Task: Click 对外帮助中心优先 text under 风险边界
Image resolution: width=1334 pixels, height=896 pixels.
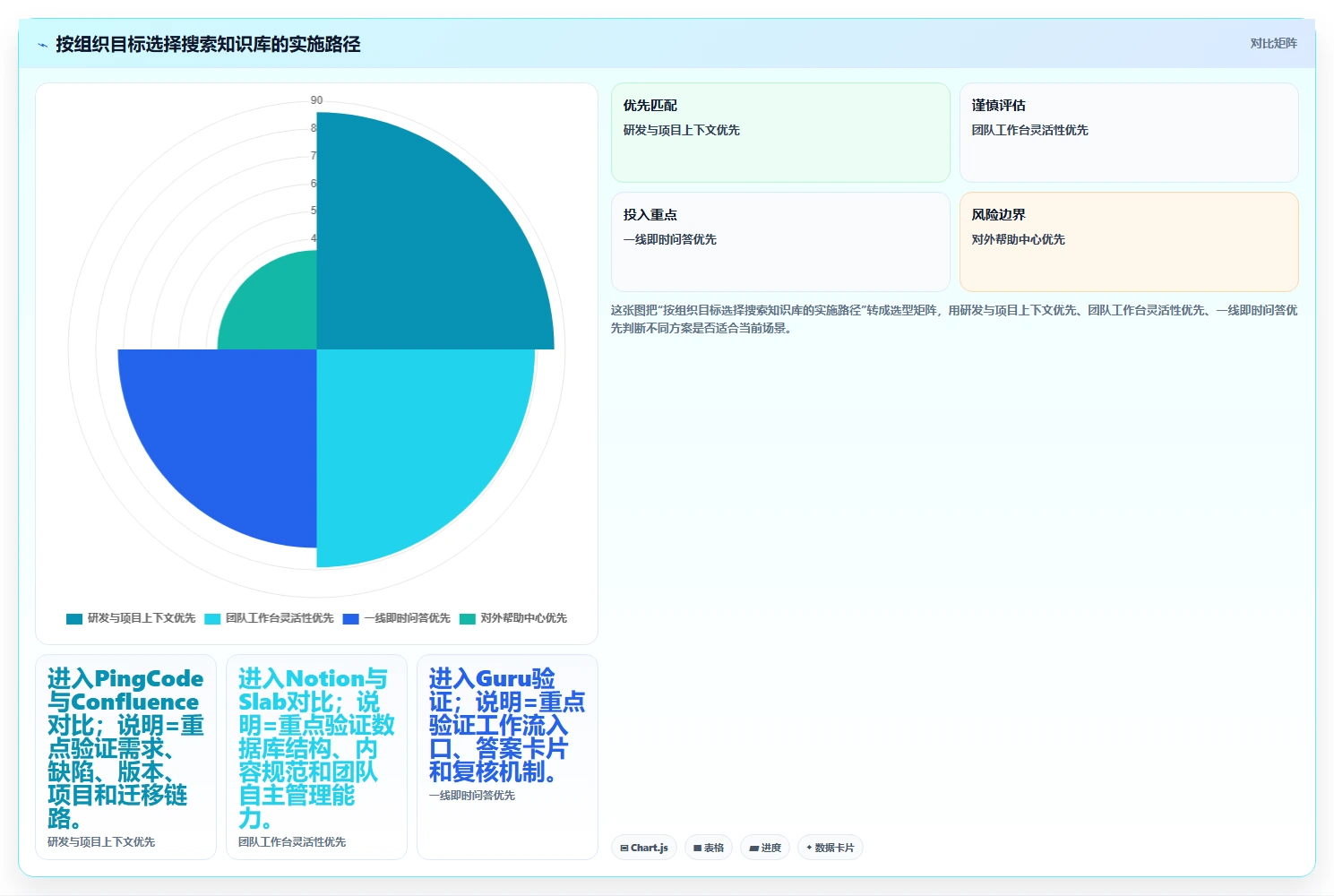Action: [x=1019, y=239]
